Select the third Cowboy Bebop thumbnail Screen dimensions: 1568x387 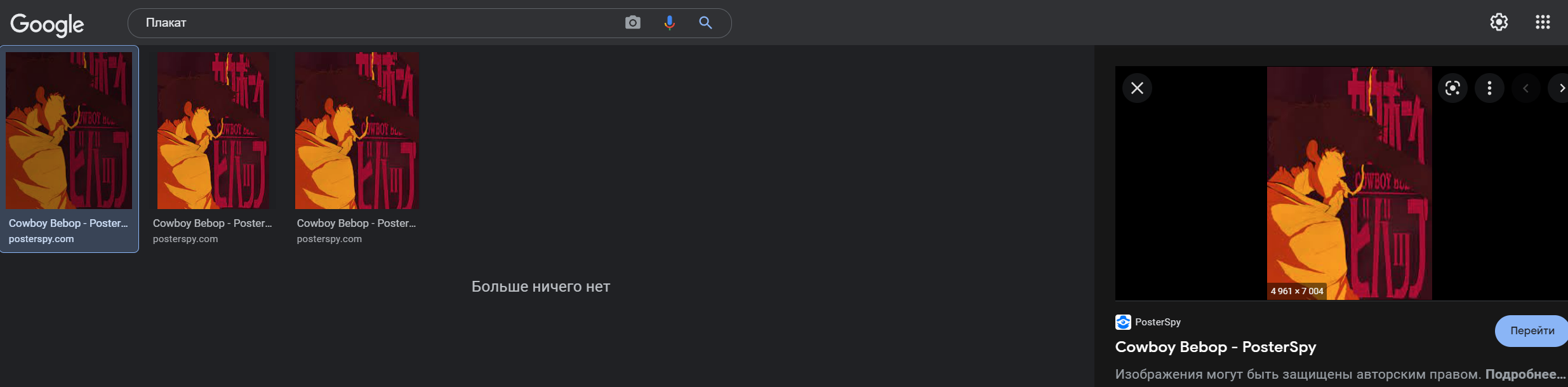(357, 131)
